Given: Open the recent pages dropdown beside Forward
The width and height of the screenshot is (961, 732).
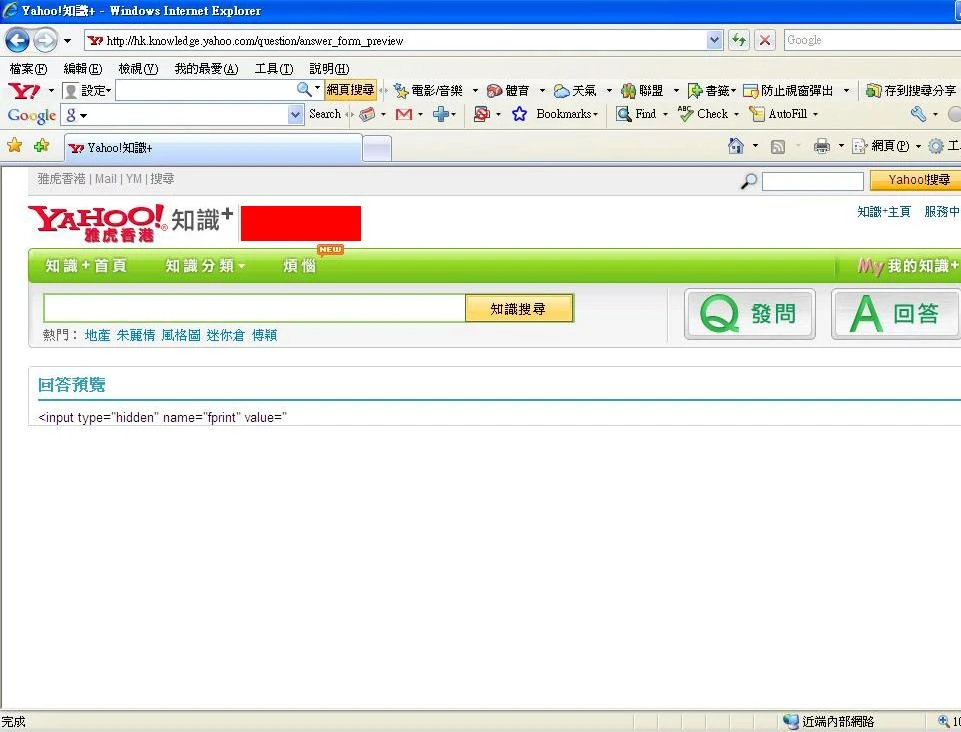Looking at the screenshot, I should tap(67, 41).
